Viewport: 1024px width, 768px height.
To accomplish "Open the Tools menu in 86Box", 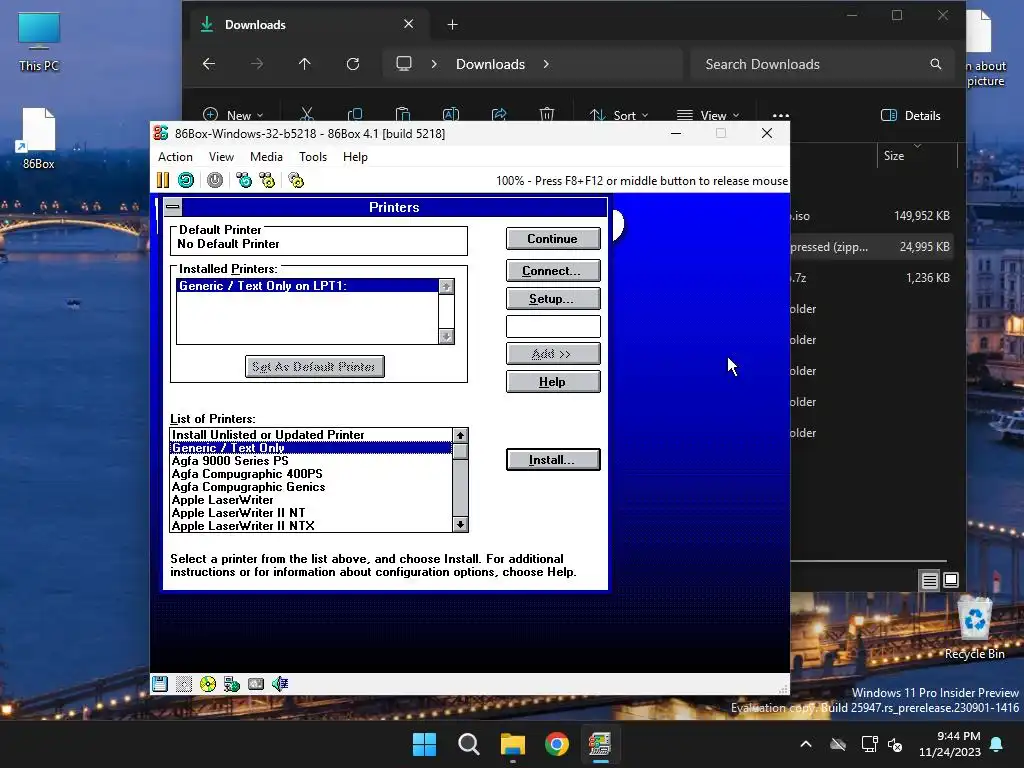I will pos(313,157).
